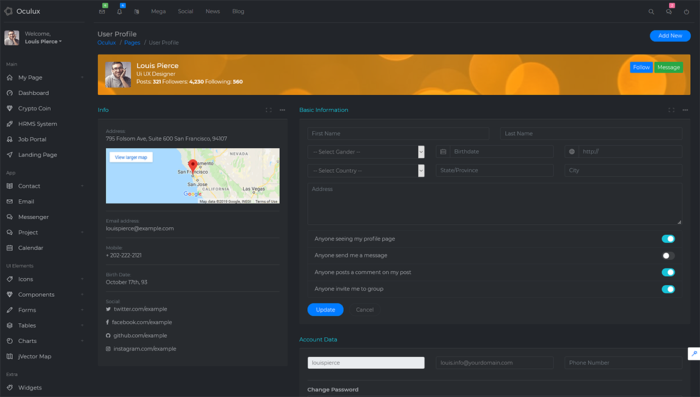700x397 pixels.
Task: Click the green Message button
Action: (668, 67)
